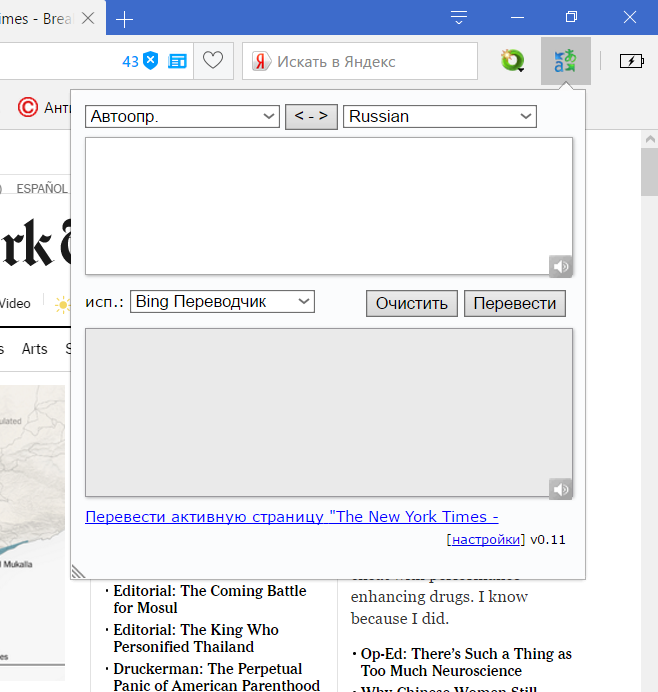Click the tracker count 43

130,62
